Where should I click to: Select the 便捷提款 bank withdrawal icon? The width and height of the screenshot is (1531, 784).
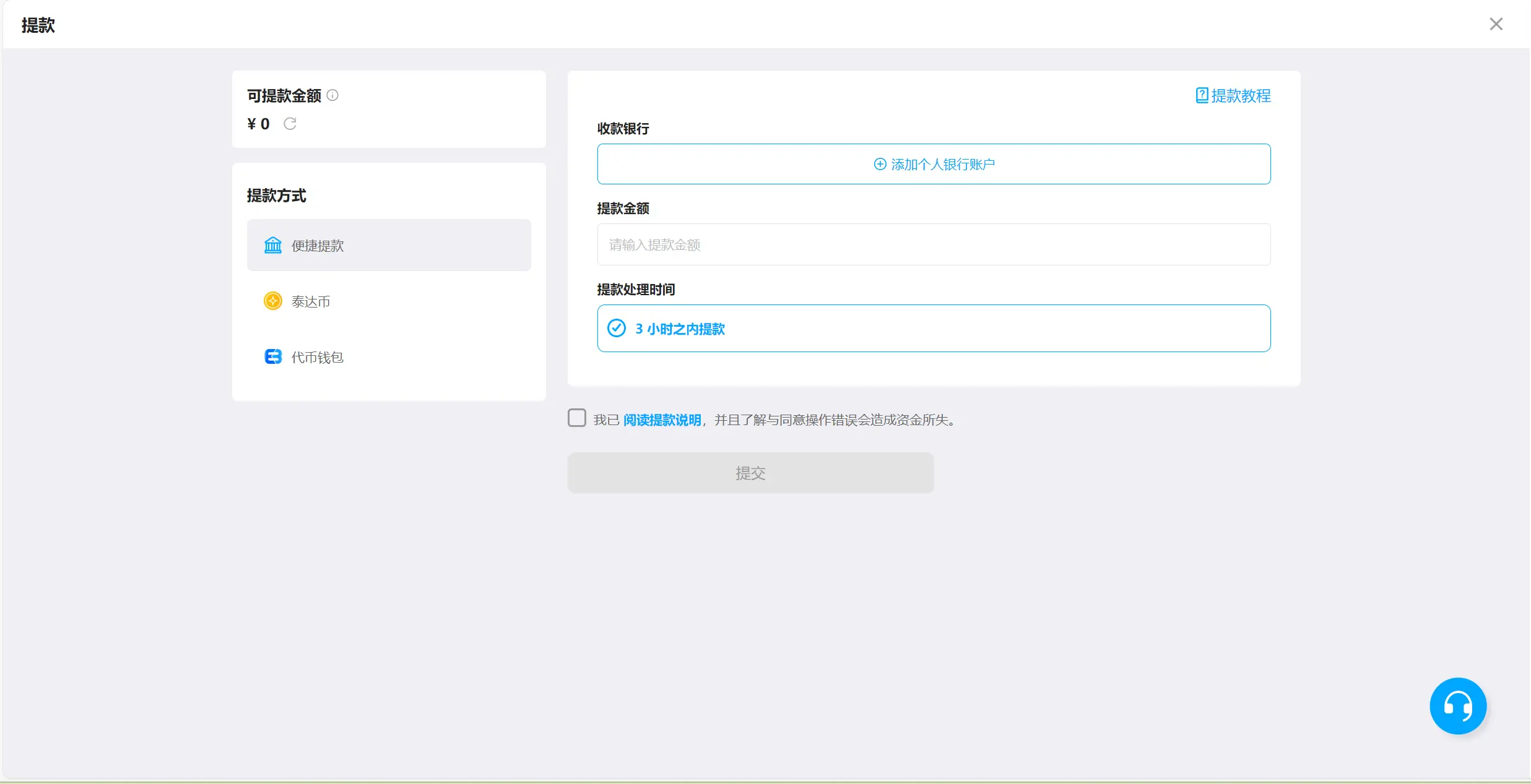click(273, 245)
